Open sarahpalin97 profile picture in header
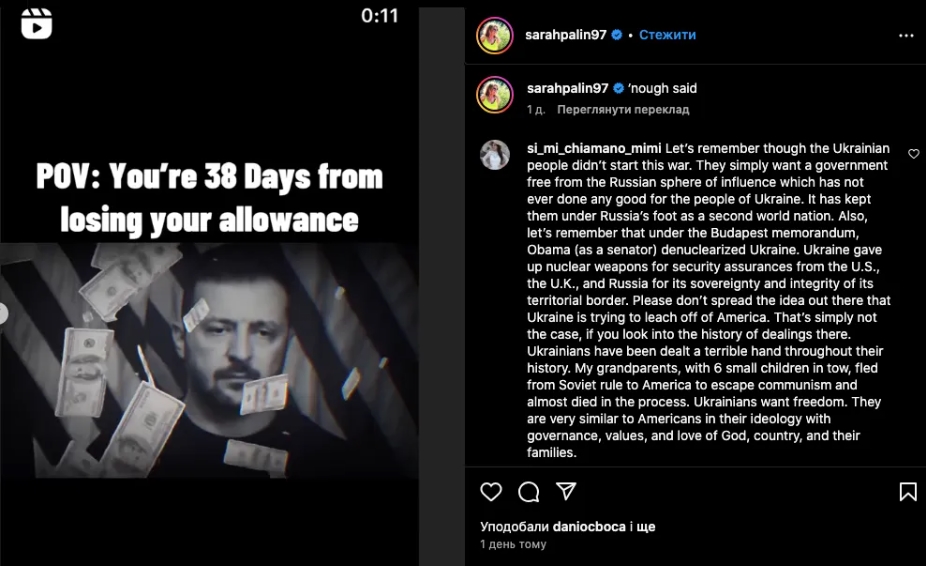Viewport: 926px width, 566px height. point(494,35)
